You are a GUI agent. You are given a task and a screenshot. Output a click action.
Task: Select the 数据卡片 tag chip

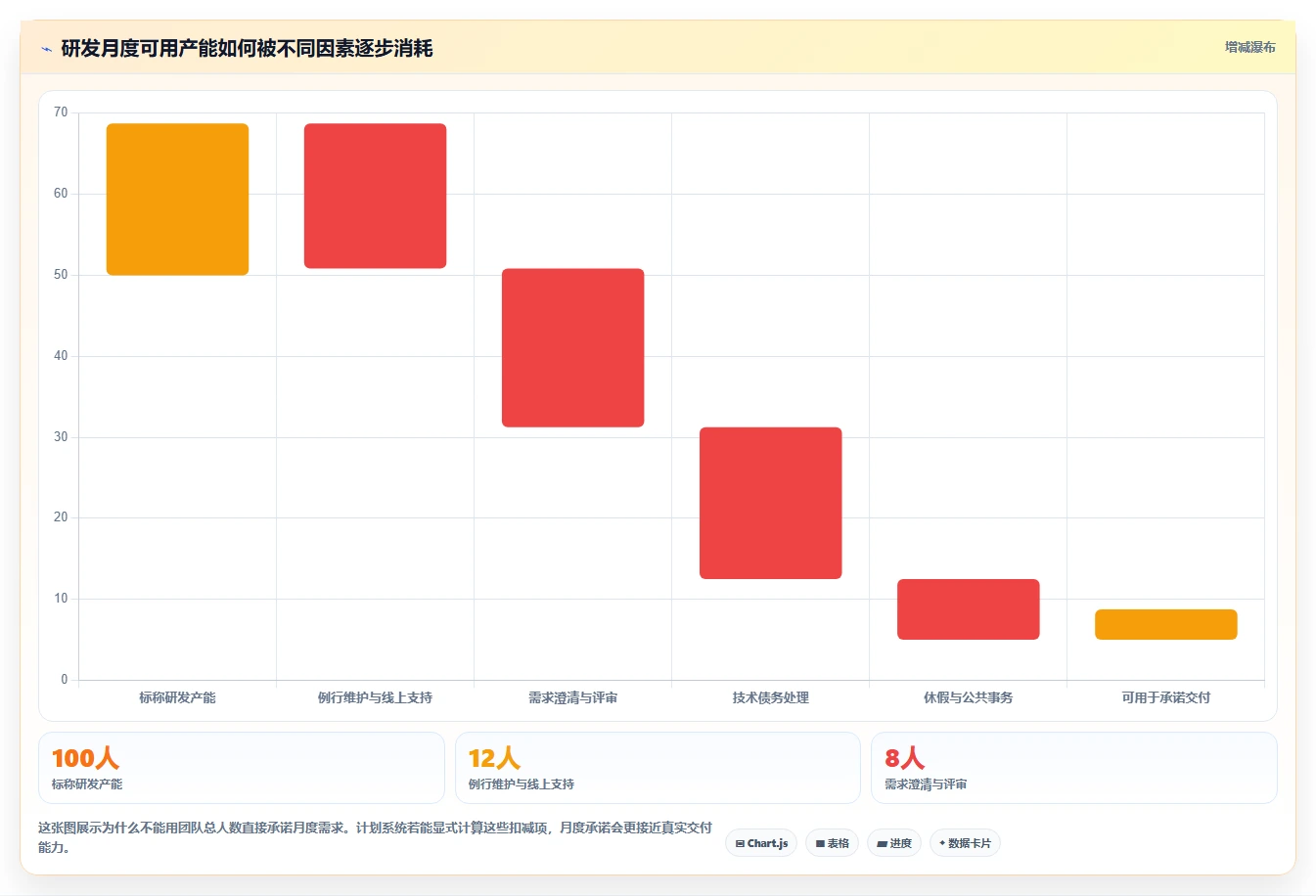965,843
